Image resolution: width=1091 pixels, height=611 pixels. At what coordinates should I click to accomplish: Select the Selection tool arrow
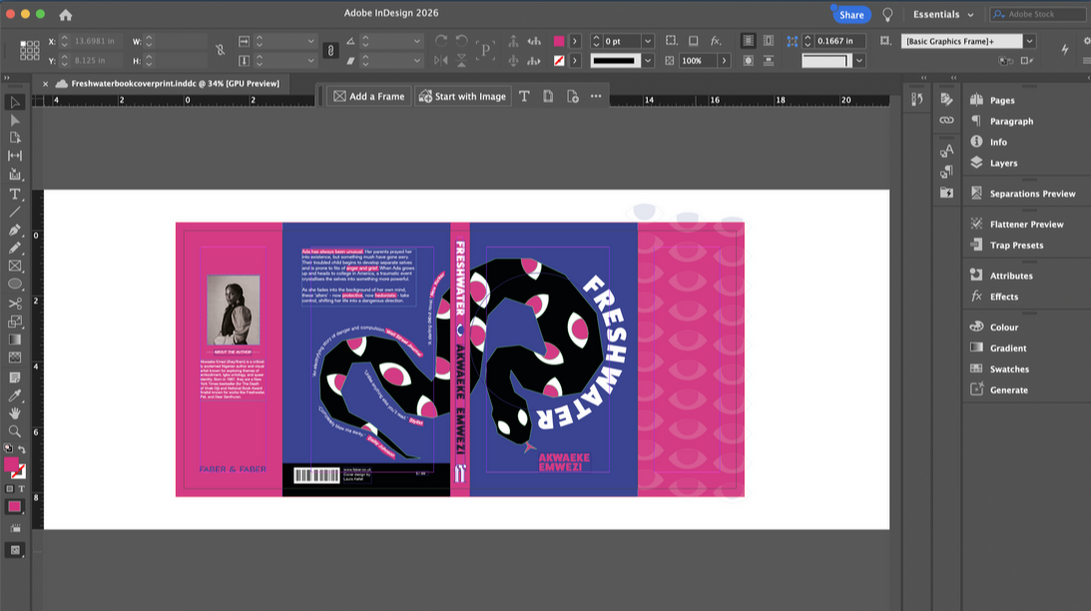tap(15, 102)
